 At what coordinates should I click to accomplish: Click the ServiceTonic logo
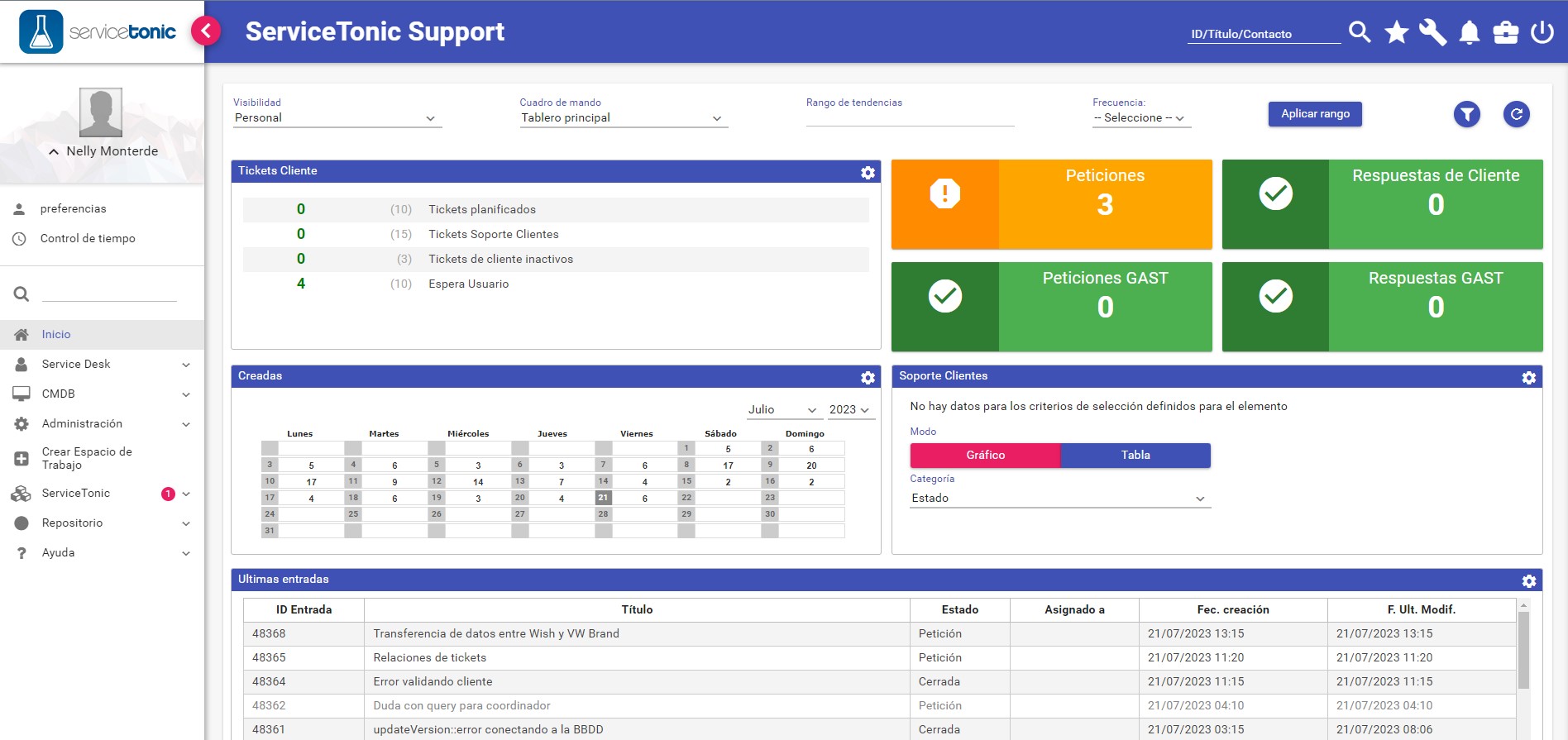click(x=98, y=31)
